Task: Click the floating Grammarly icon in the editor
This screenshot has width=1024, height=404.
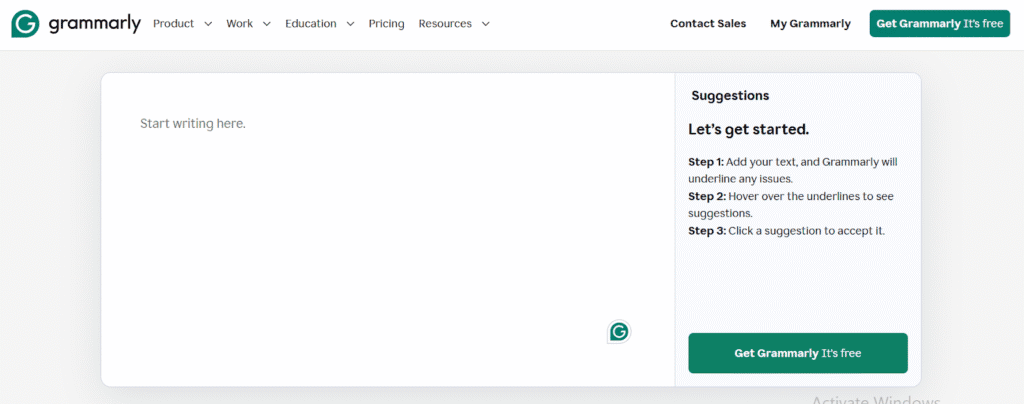Action: 619,332
